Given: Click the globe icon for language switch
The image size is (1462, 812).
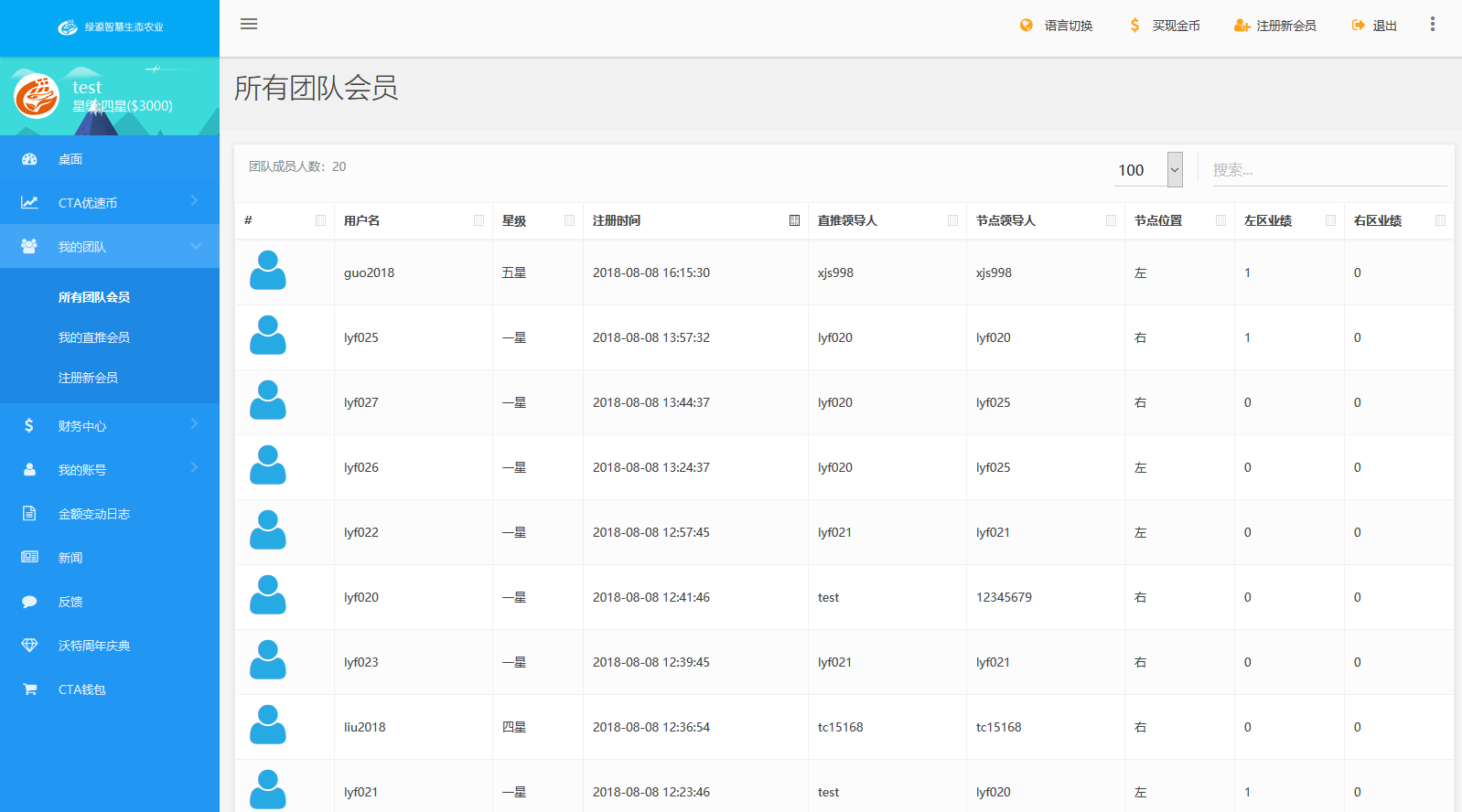Looking at the screenshot, I should click(1027, 26).
